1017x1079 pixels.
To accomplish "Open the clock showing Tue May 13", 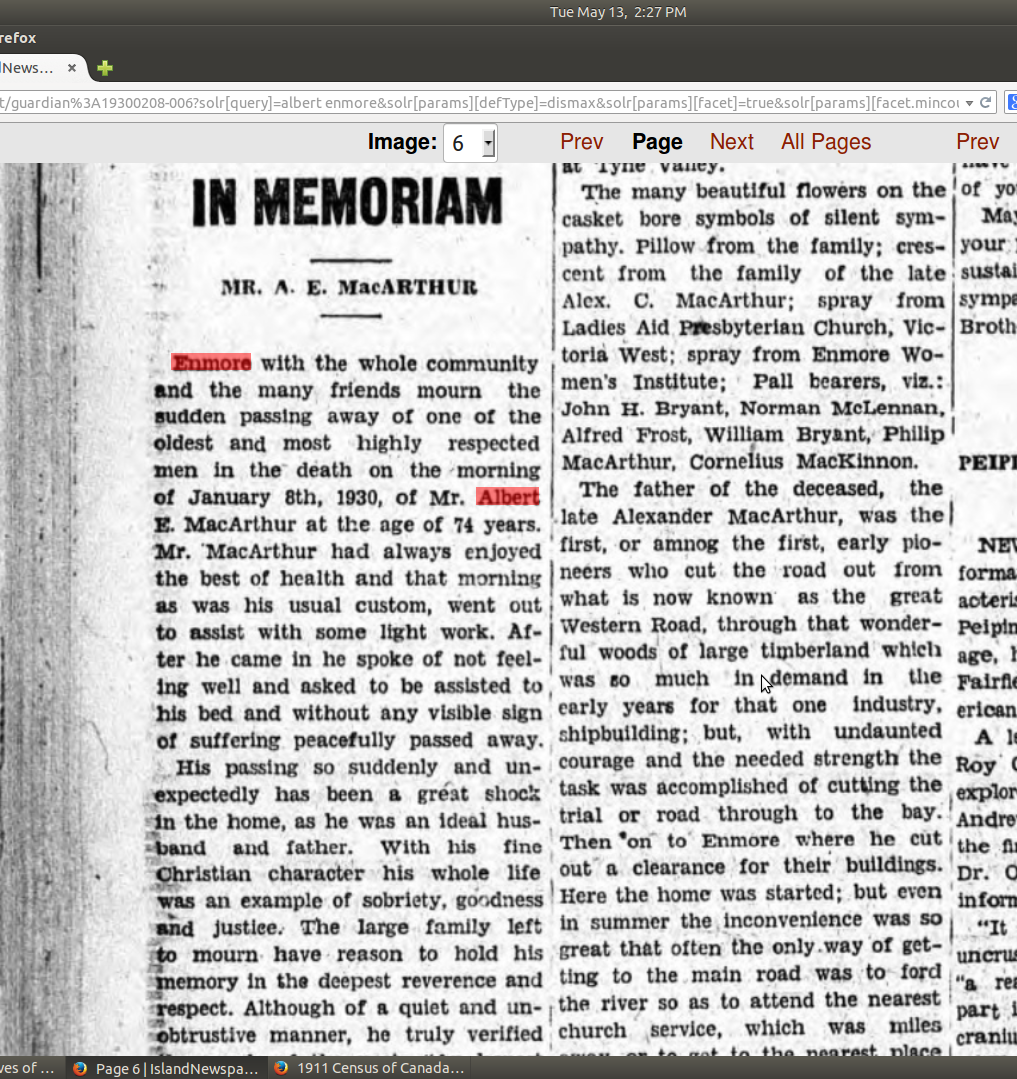I will 617,12.
